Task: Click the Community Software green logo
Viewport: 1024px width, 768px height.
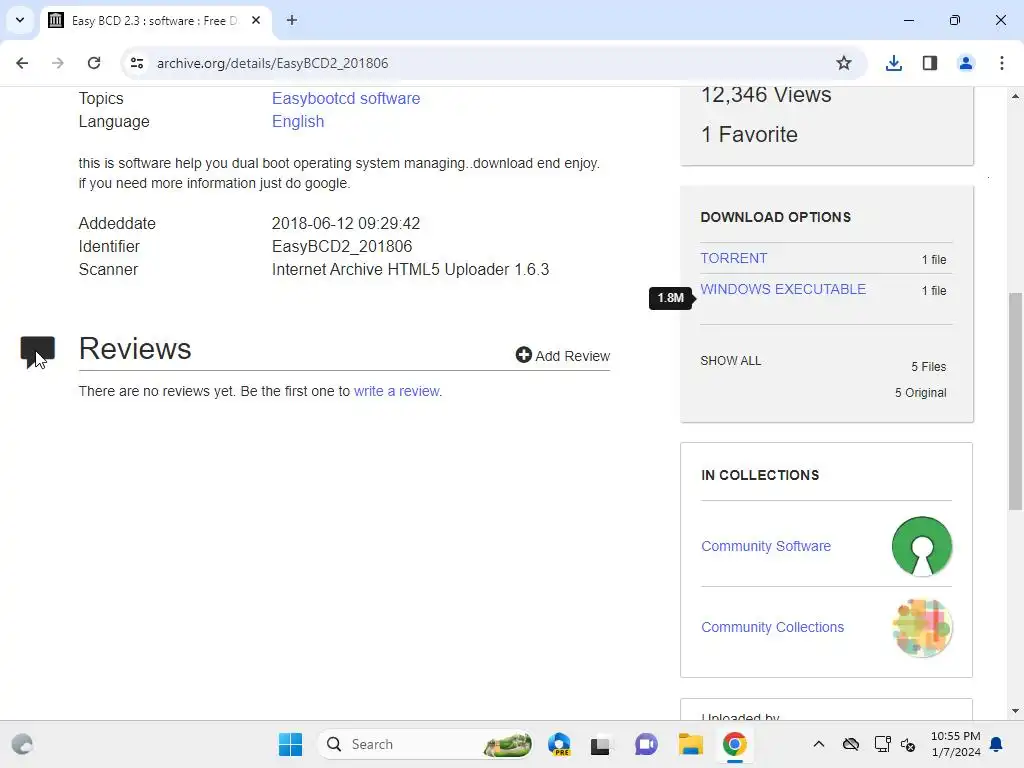Action: (921, 547)
